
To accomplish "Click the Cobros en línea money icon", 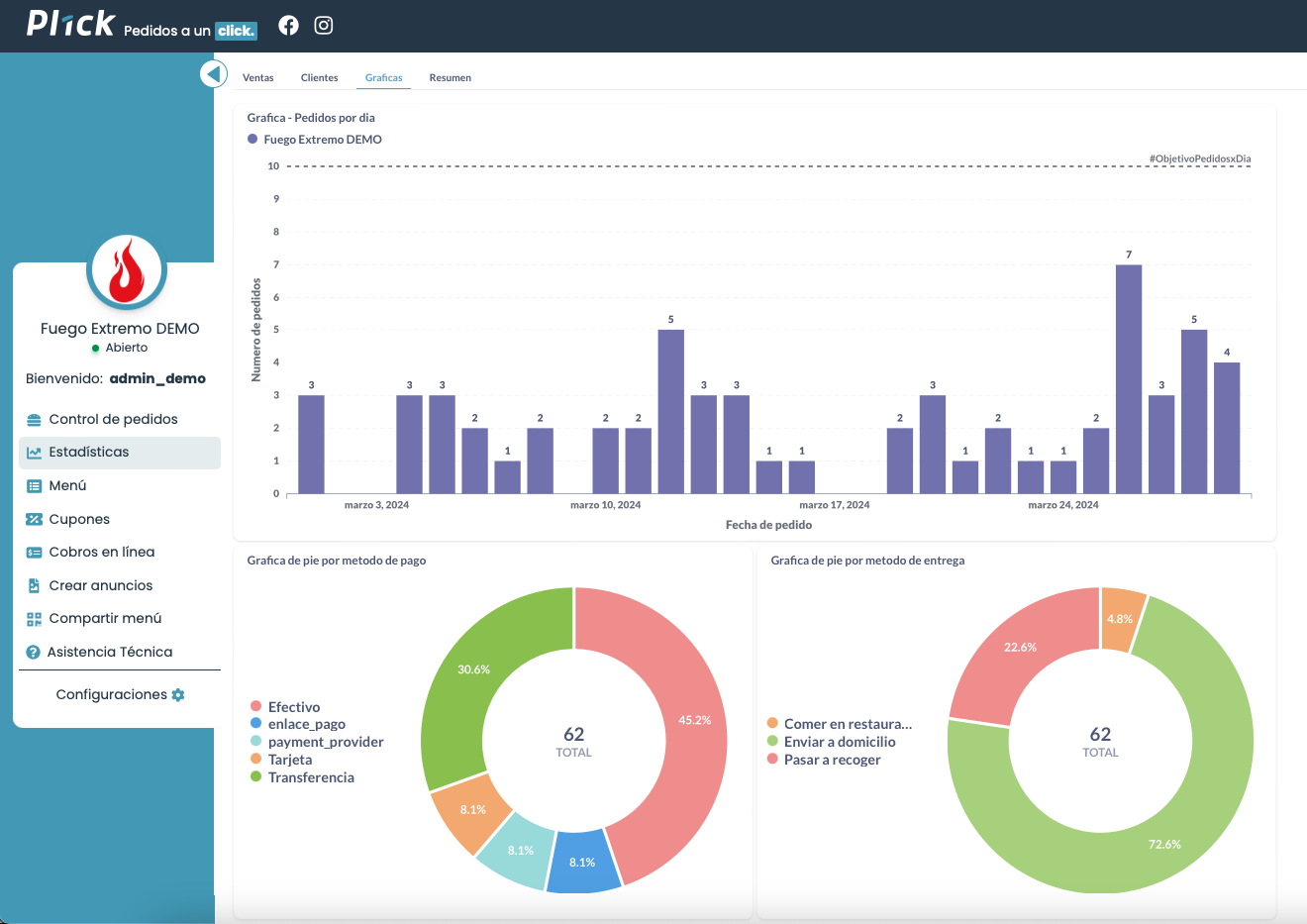I will tap(34, 553).
